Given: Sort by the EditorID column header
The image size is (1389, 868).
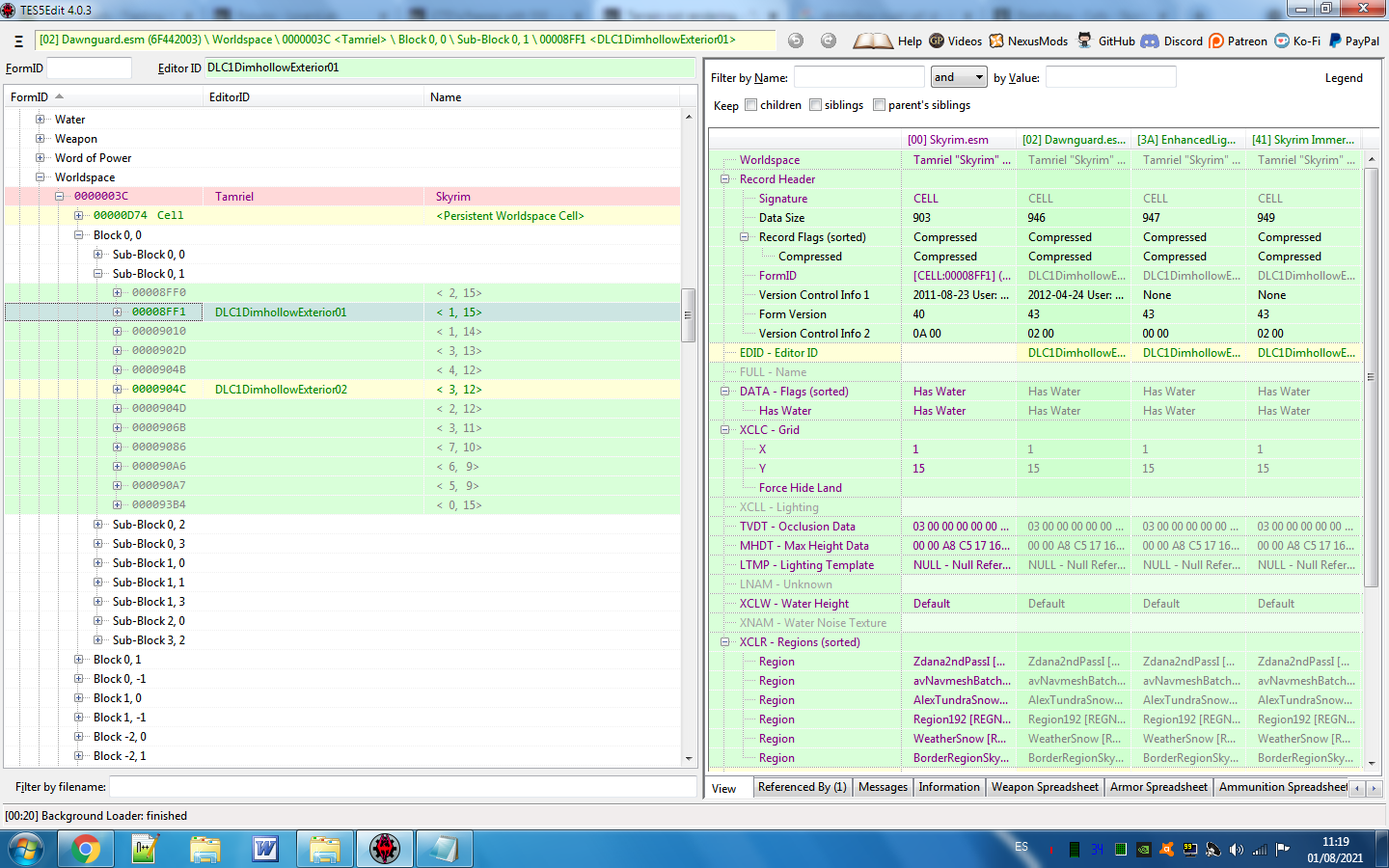Looking at the screenshot, I should tap(313, 97).
